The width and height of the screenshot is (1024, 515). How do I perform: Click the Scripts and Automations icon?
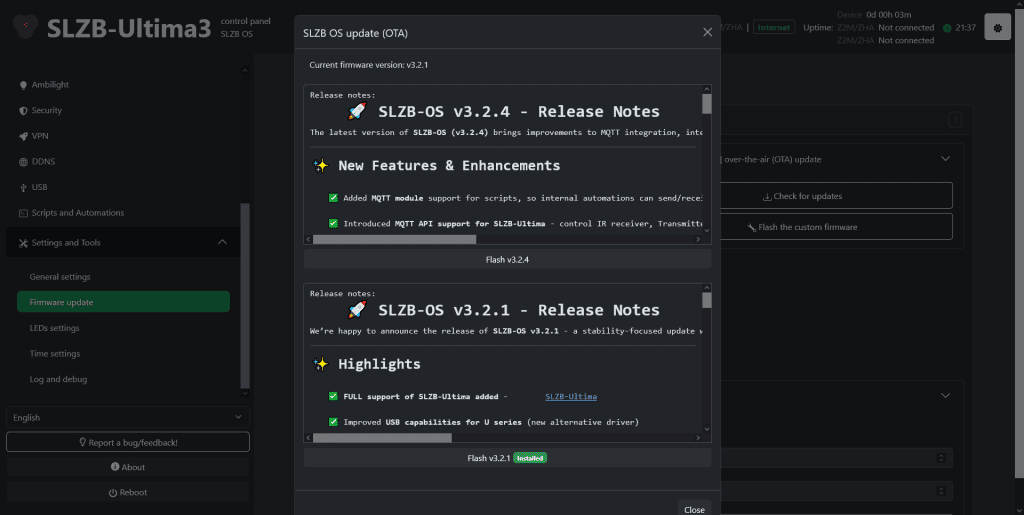tap(23, 213)
